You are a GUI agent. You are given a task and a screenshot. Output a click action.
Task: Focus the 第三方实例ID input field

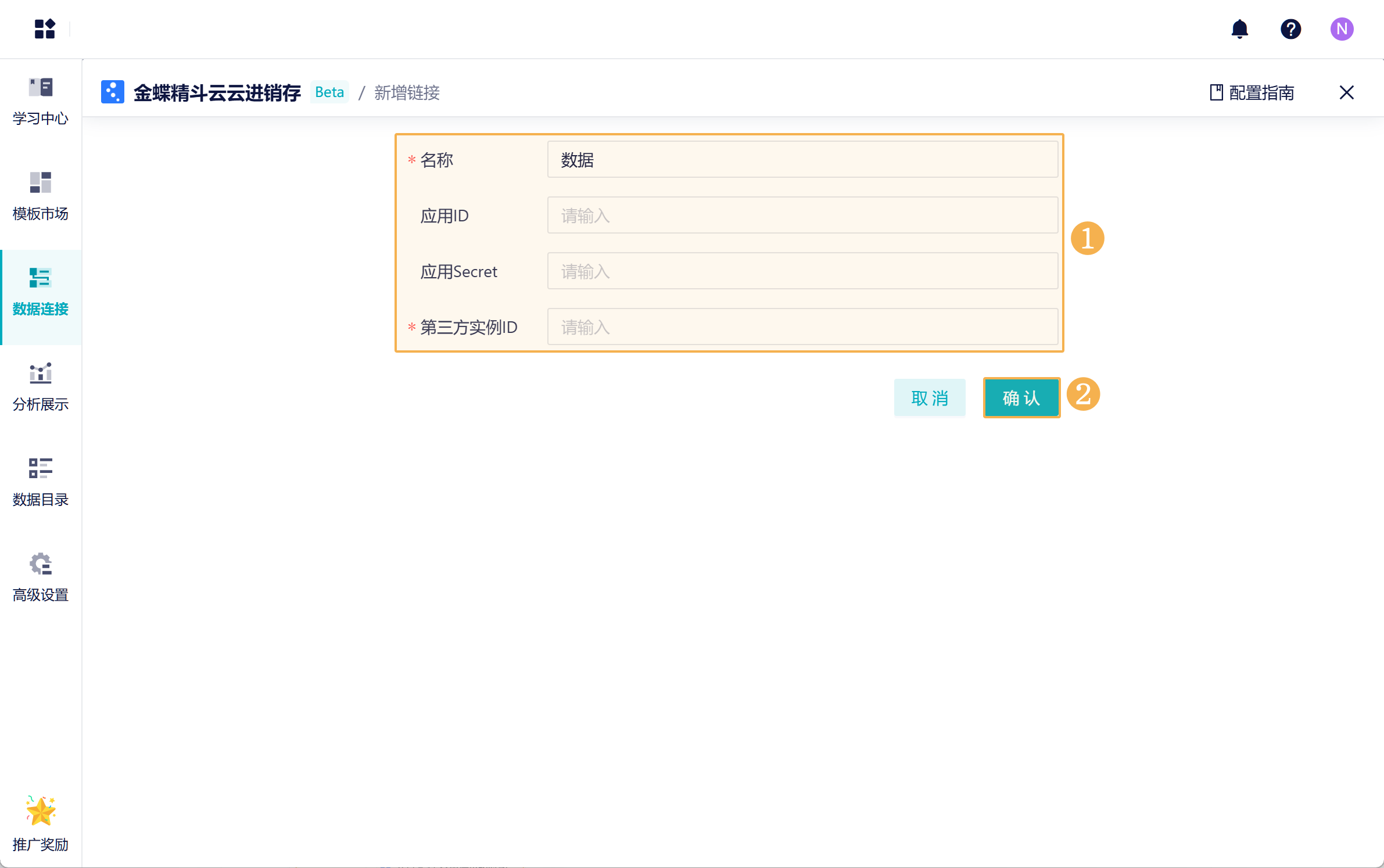pos(802,327)
